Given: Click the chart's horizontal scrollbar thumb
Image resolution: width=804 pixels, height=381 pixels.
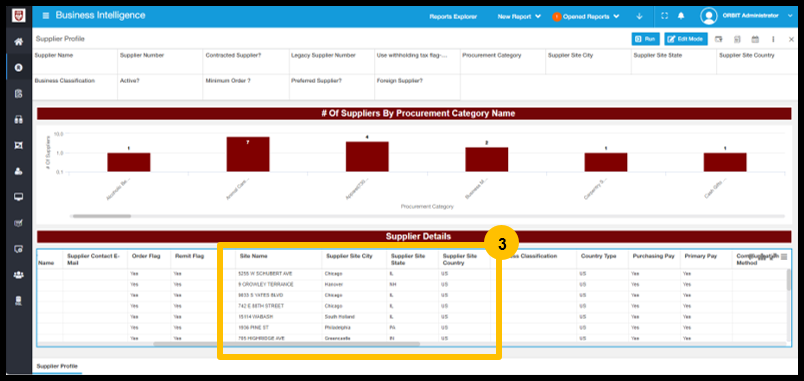Looking at the screenshot, I should click(x=102, y=216).
